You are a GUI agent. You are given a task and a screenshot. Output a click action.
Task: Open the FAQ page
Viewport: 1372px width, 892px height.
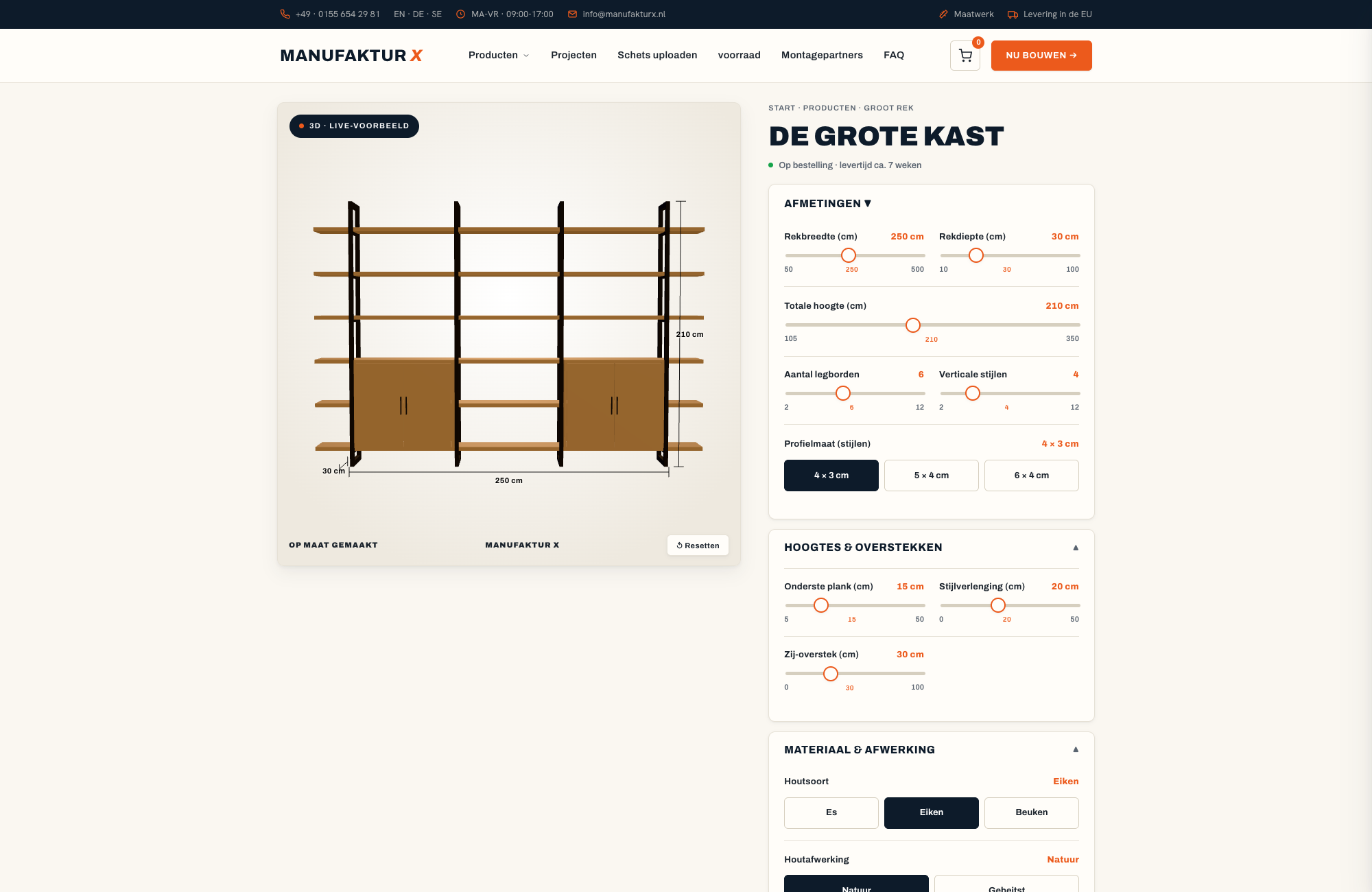(894, 56)
